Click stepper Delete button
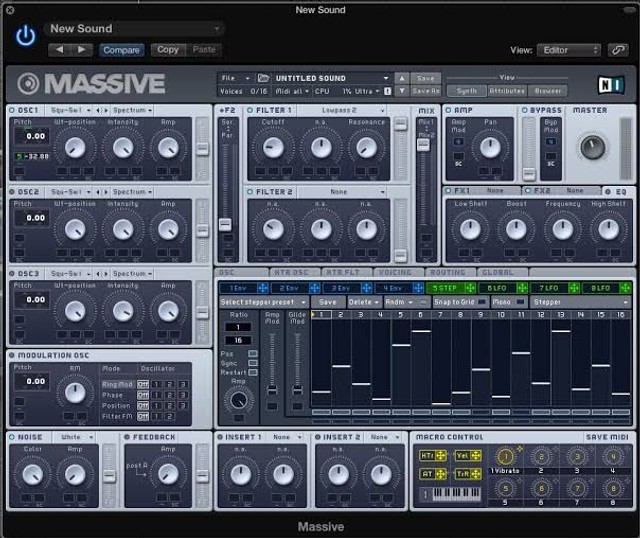640x538 pixels. pos(364,302)
